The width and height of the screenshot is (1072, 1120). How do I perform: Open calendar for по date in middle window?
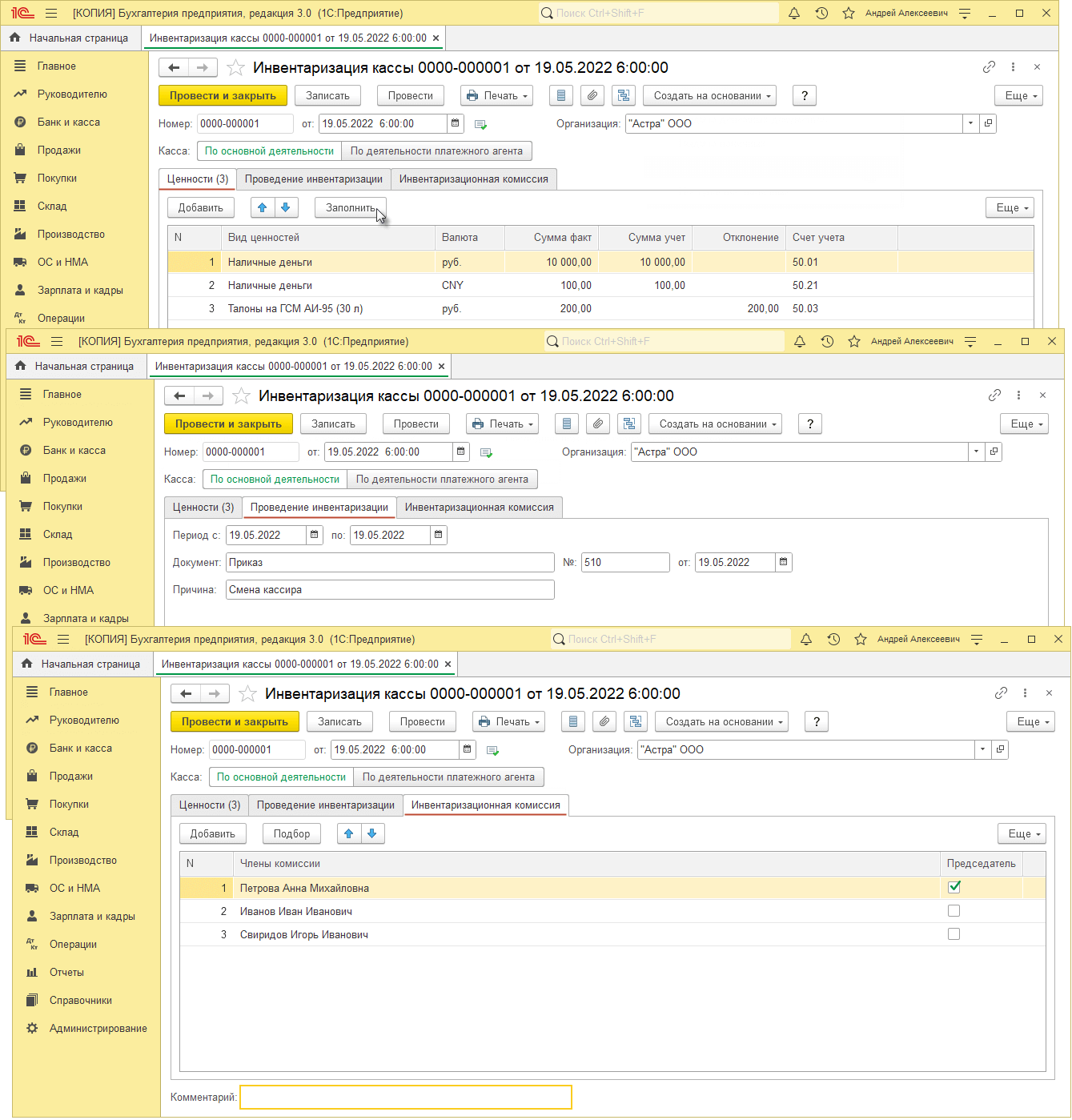(439, 535)
